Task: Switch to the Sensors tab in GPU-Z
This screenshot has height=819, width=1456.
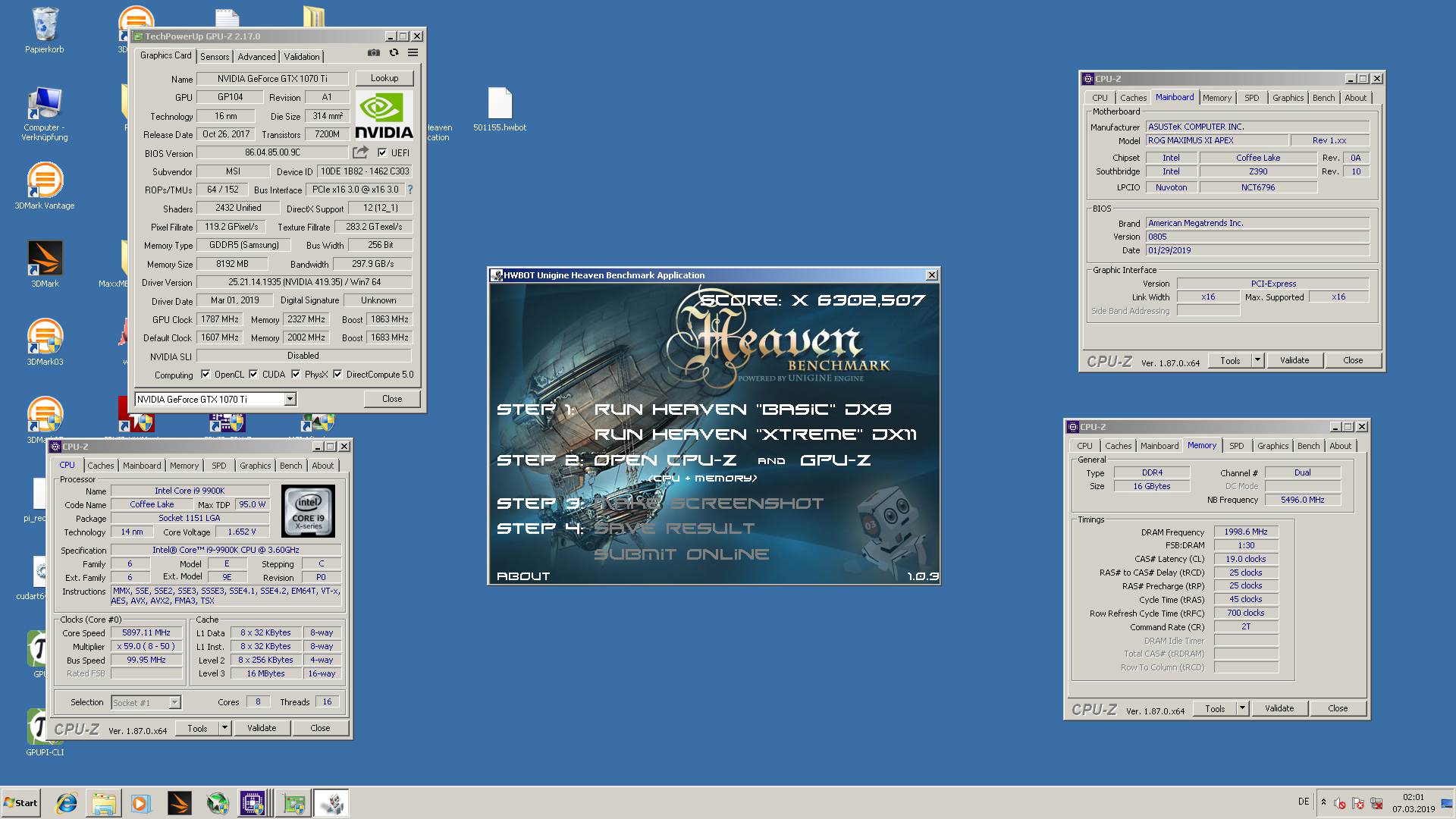Action: pyautogui.click(x=215, y=57)
